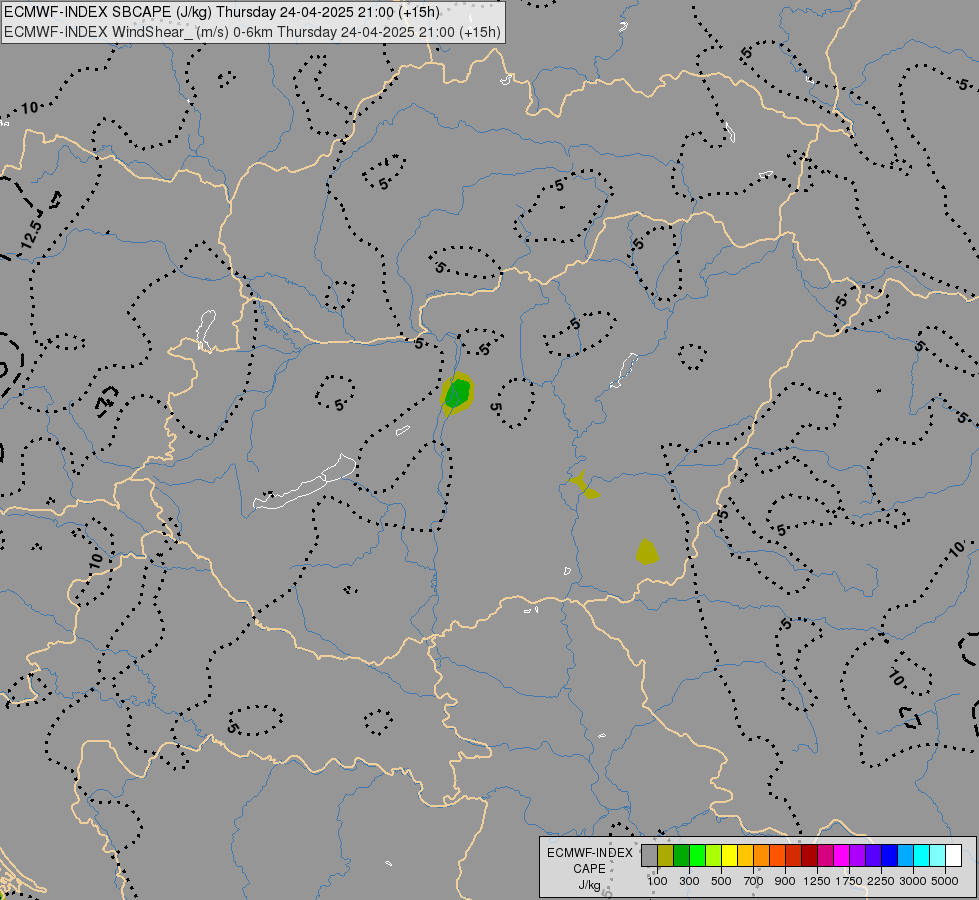Click the 1250 legend value

click(817, 881)
